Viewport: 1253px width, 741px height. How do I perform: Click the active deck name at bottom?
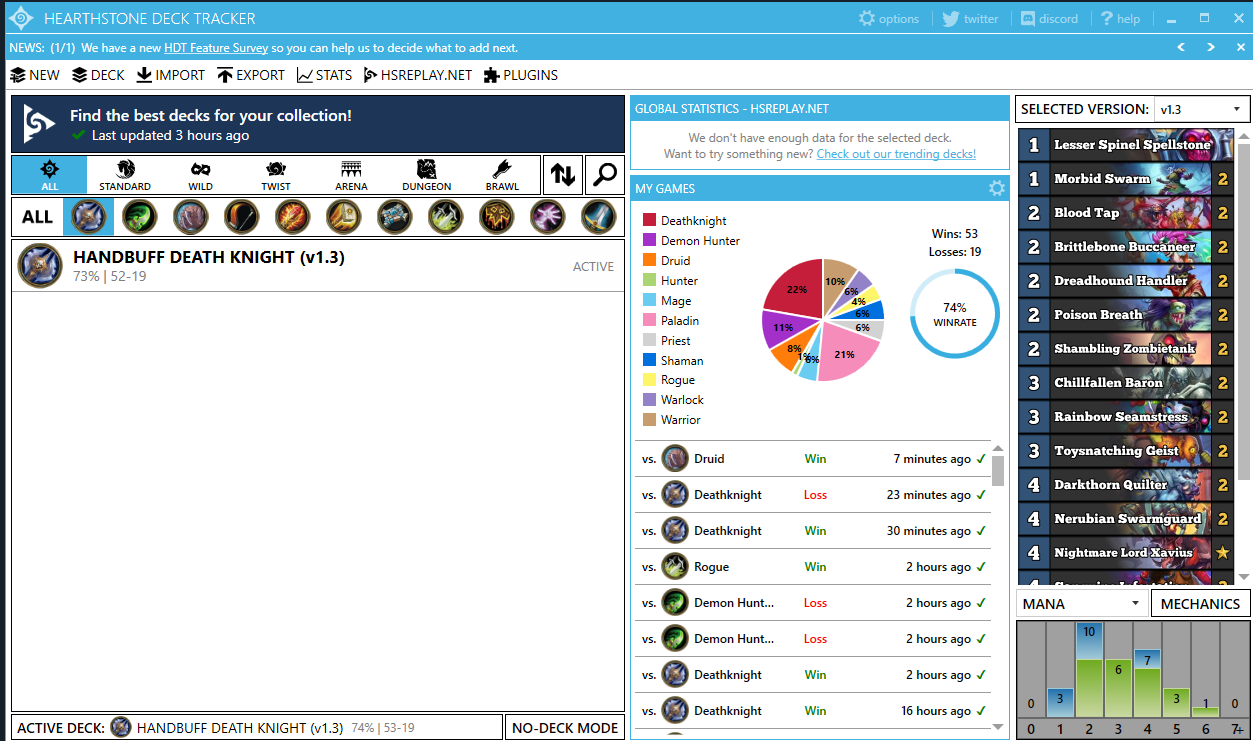point(240,728)
